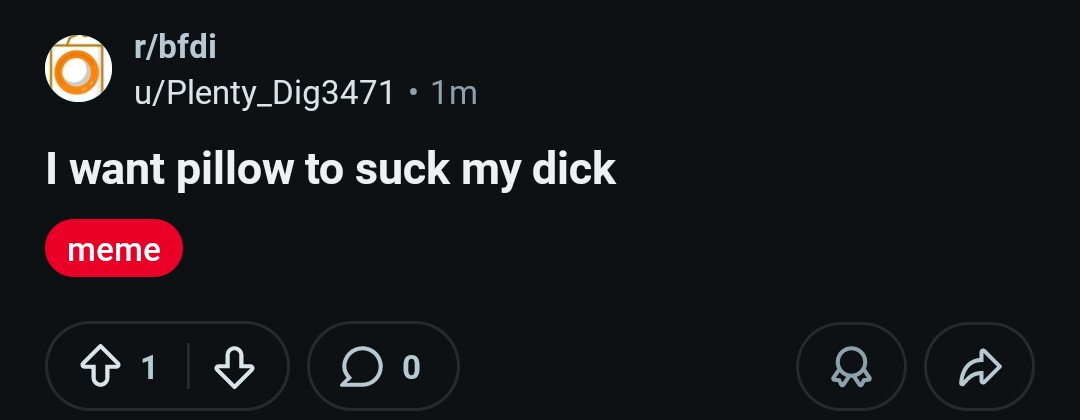
Task: Click the vote pill between the arrows
Action: (x=167, y=366)
